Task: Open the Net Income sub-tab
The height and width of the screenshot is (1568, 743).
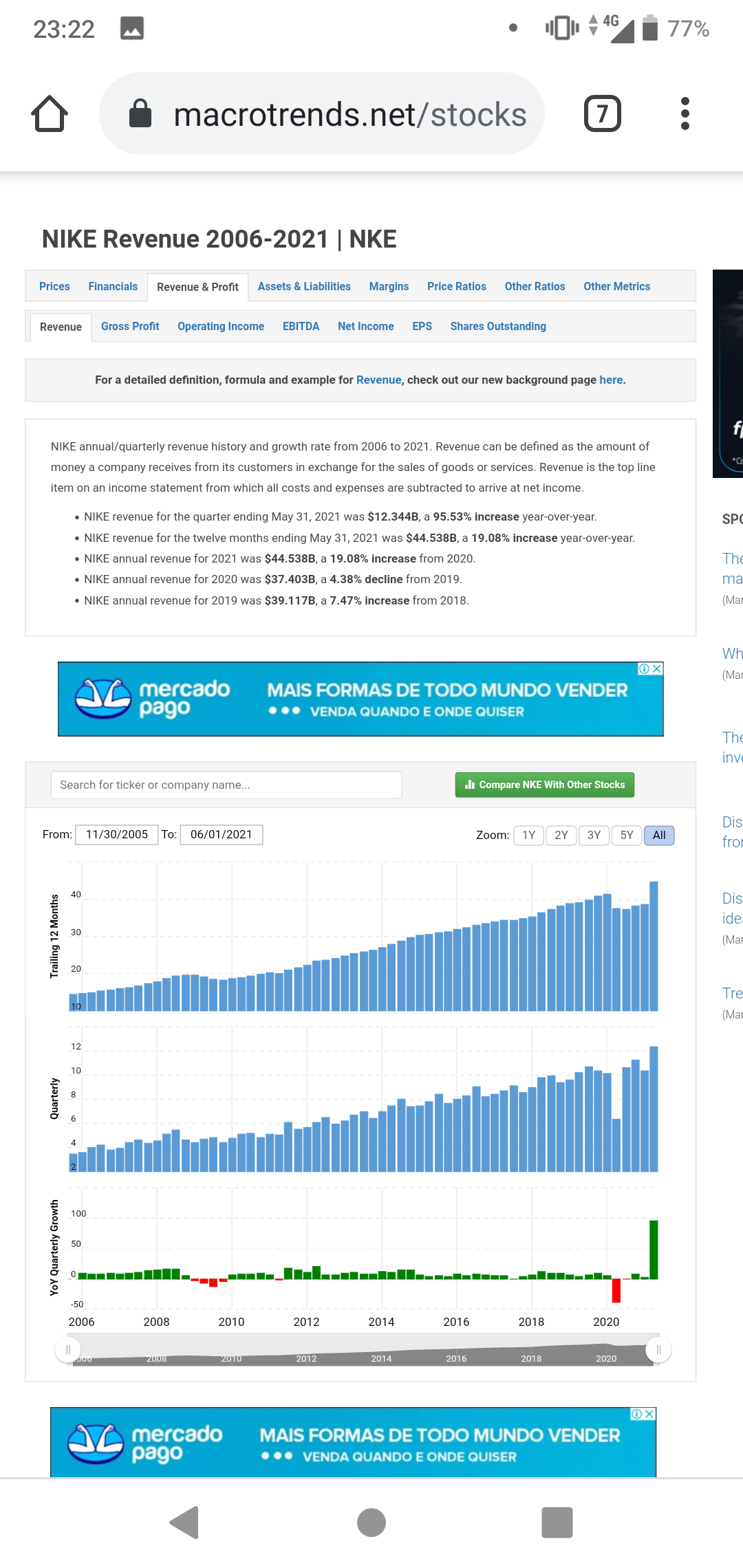Action: (x=366, y=326)
